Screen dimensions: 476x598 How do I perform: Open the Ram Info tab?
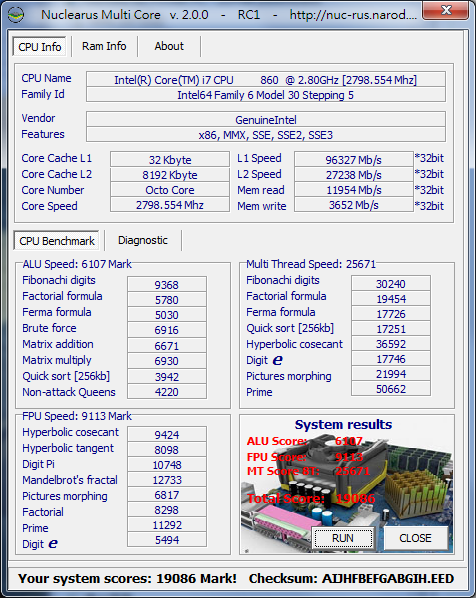coord(104,46)
